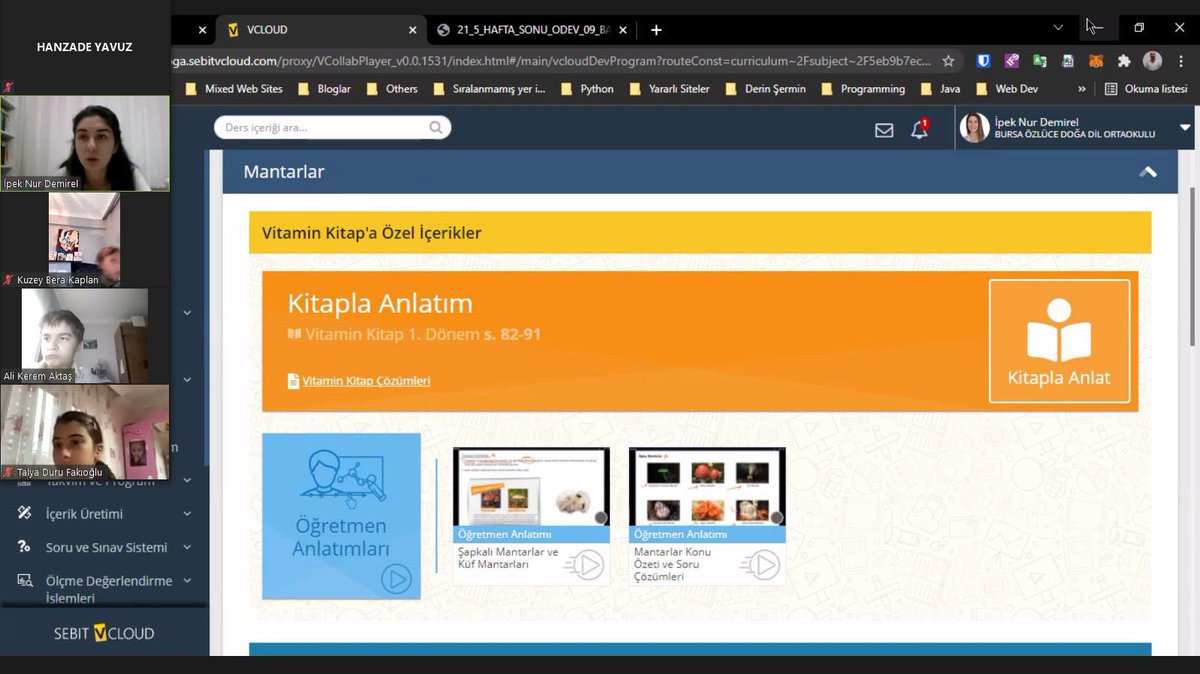1200x674 pixels.
Task: Open the Bitwarden shield extension
Action: point(984,60)
